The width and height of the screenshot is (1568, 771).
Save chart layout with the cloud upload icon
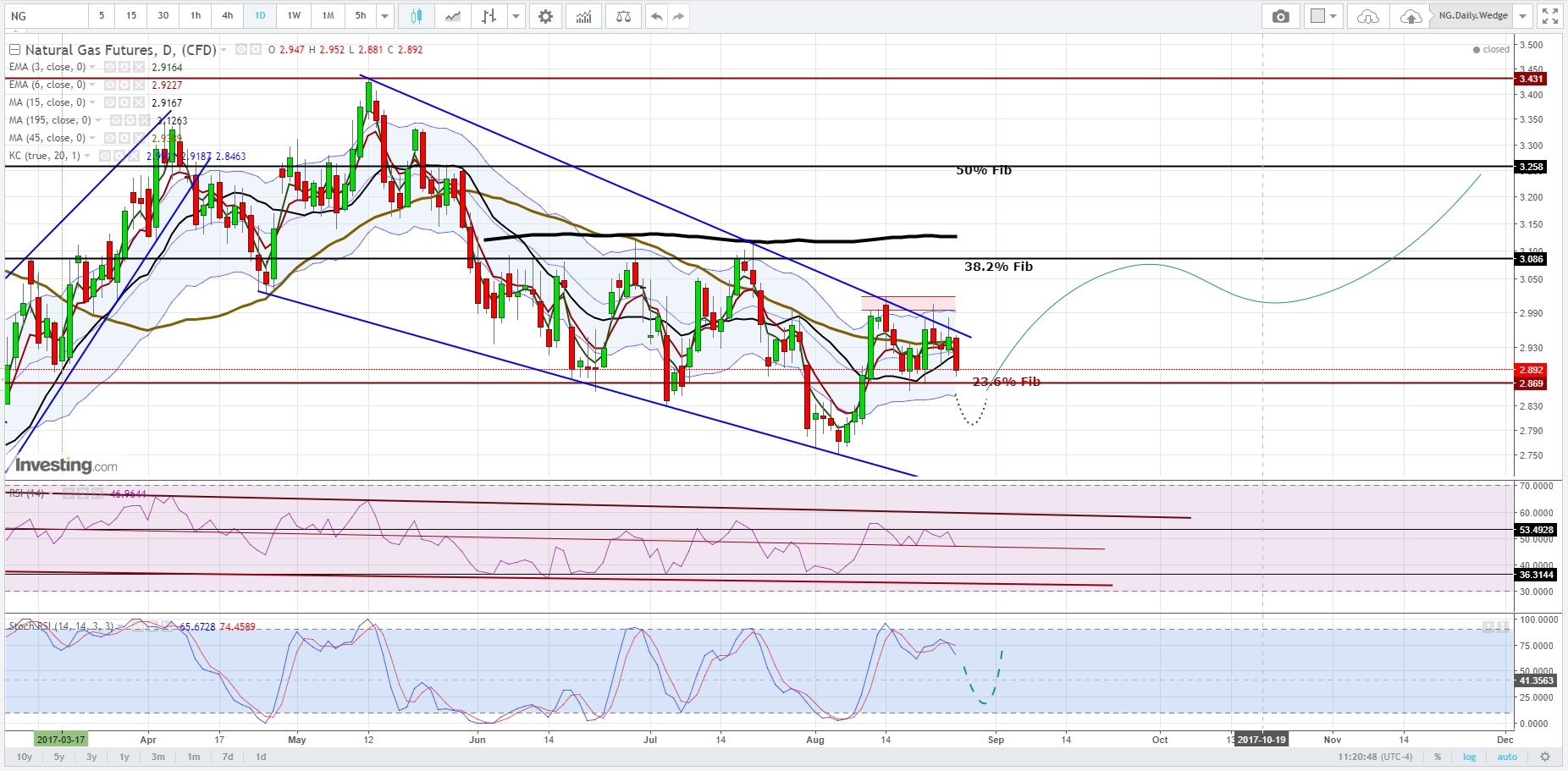click(x=1410, y=16)
